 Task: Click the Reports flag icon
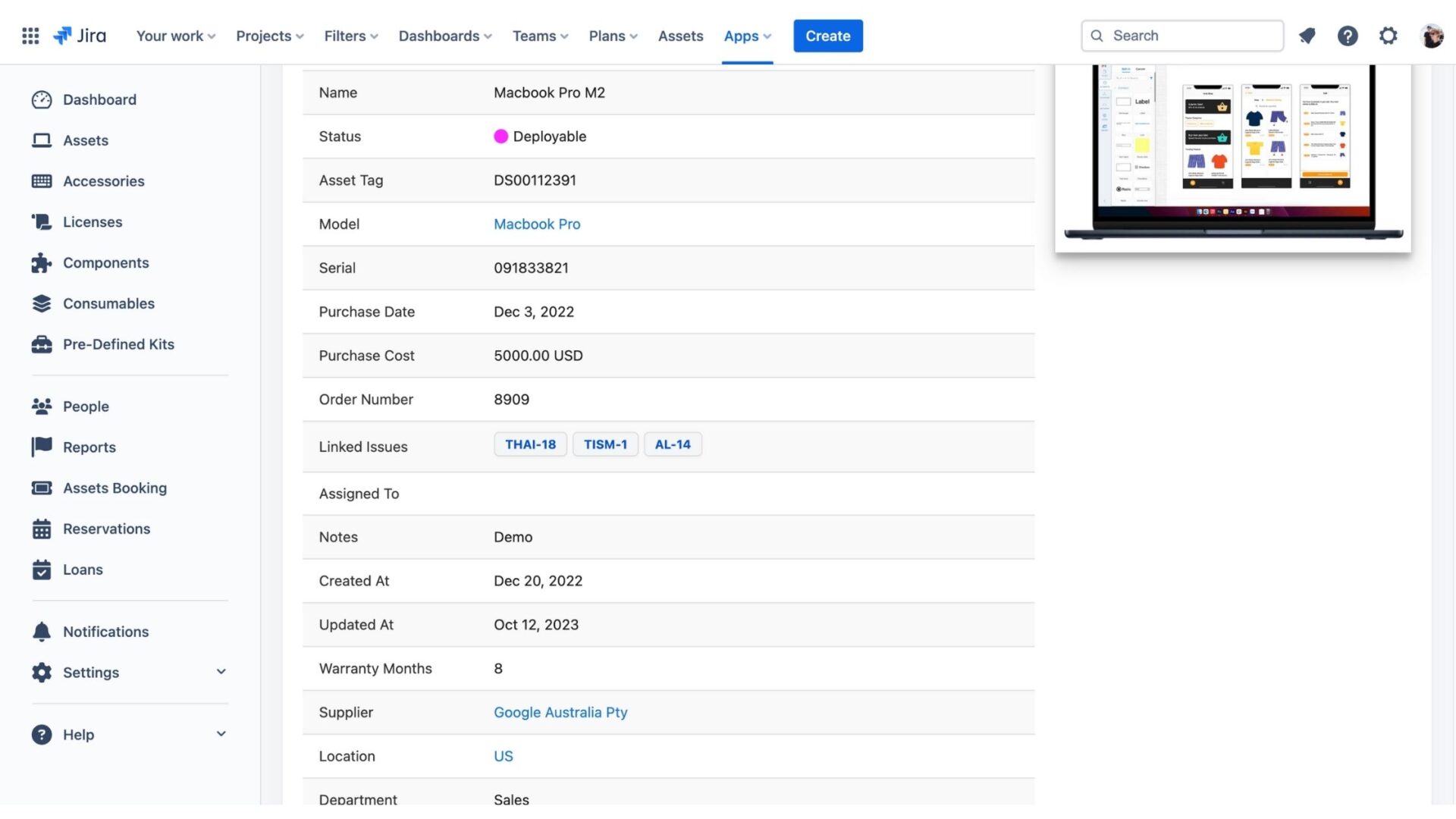(x=42, y=447)
